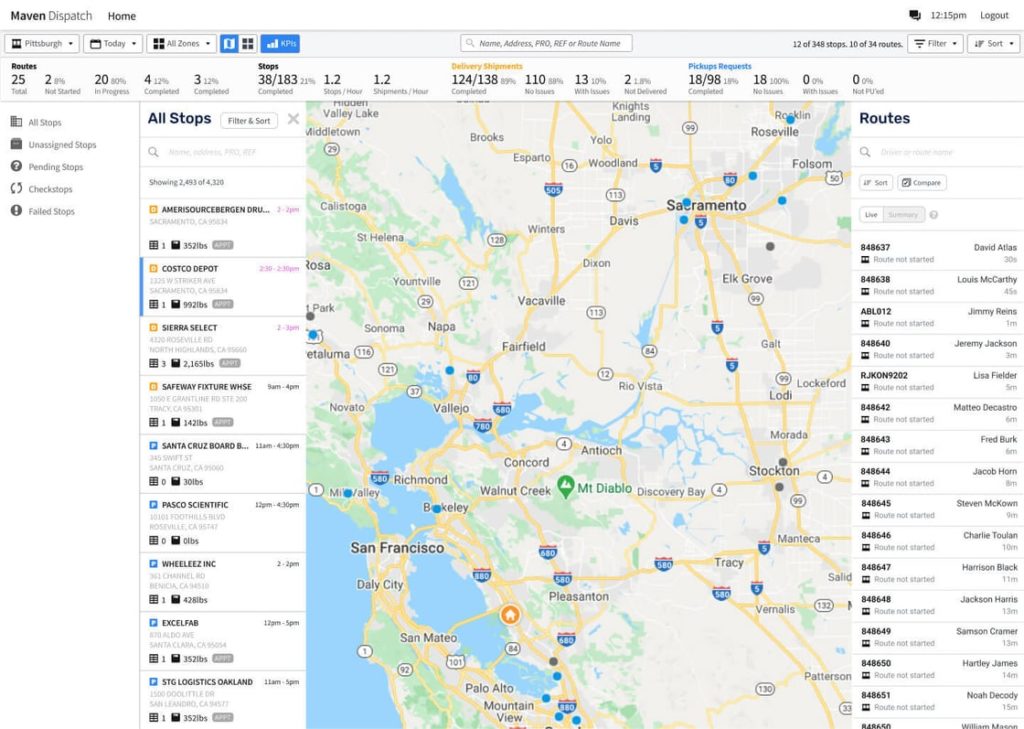Viewport: 1024px width, 729px height.
Task: Open route ABL012 for Jimmy Reins
Action: coord(938,317)
